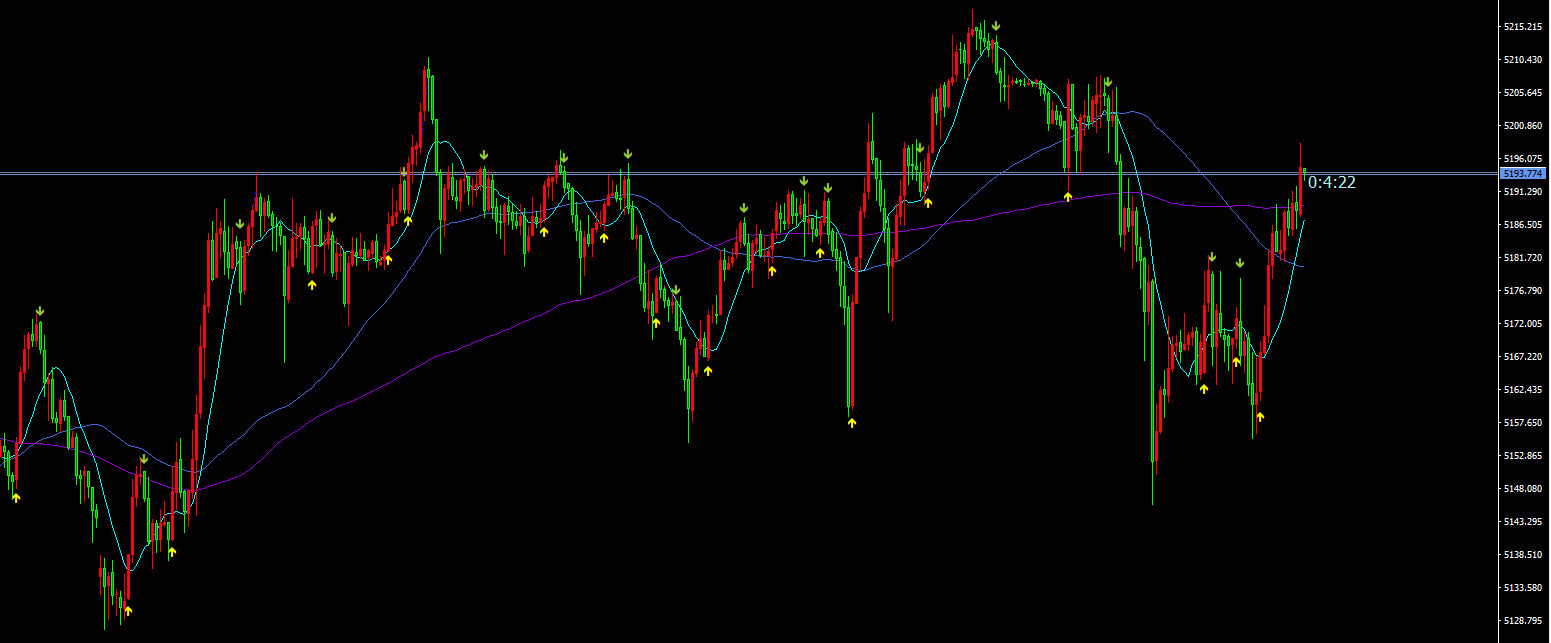Select the 5172.005 price scale value
Screen dimensions: 1551x643
click(x=1522, y=324)
